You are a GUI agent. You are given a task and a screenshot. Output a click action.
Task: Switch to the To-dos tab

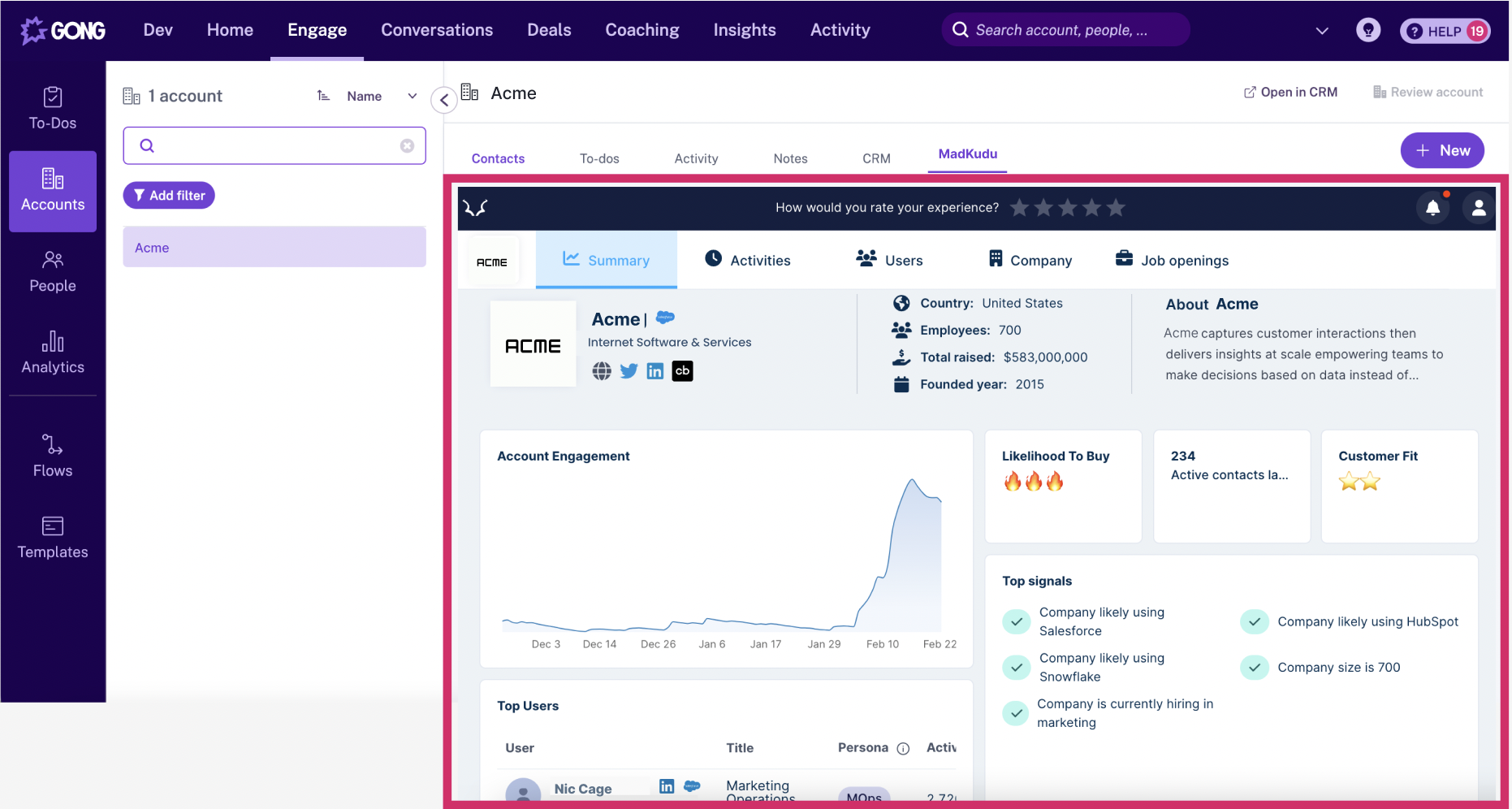click(x=599, y=158)
